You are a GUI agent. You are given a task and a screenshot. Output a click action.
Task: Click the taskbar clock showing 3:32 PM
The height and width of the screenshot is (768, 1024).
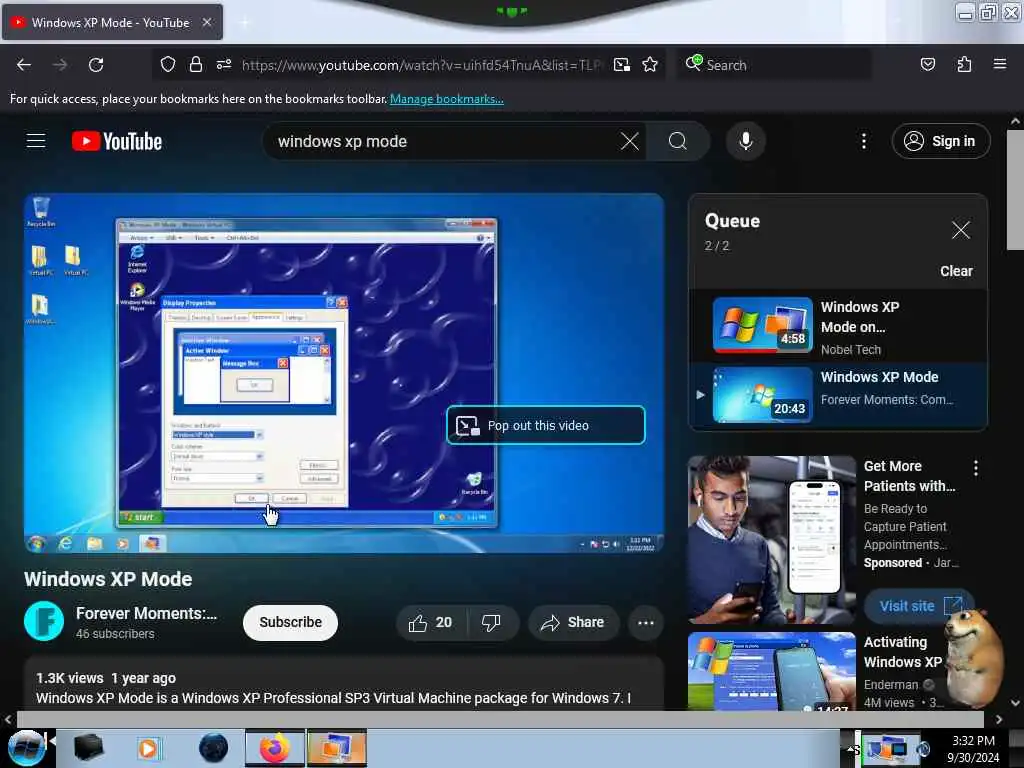tap(973, 749)
